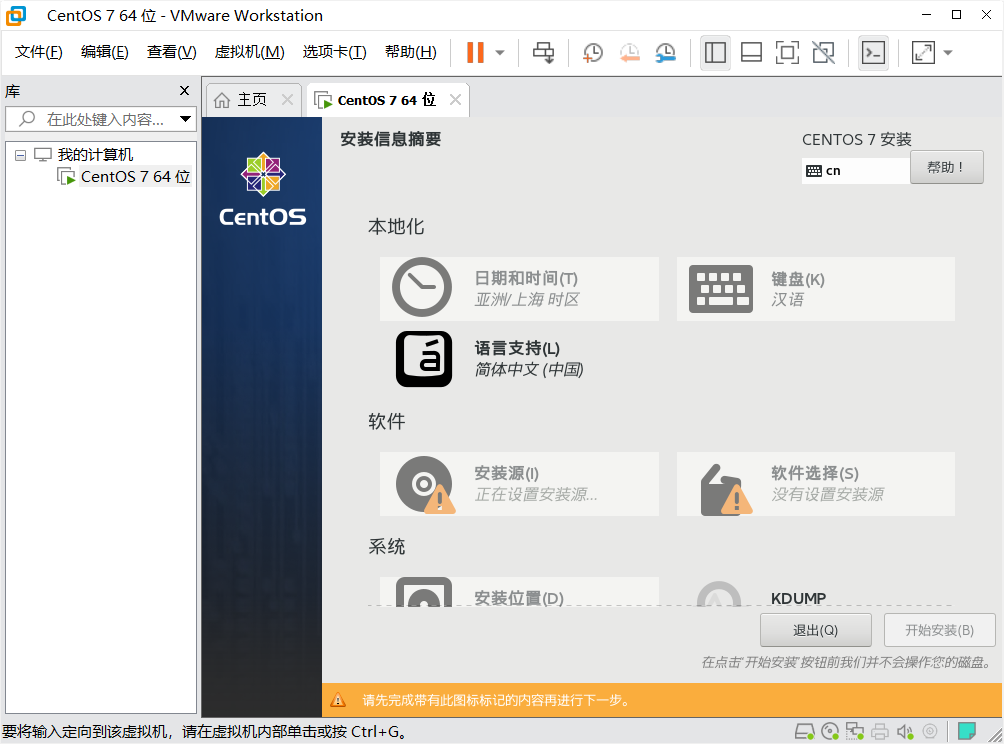Click the clock icon for date and time
The width and height of the screenshot is (1004, 744).
422,287
